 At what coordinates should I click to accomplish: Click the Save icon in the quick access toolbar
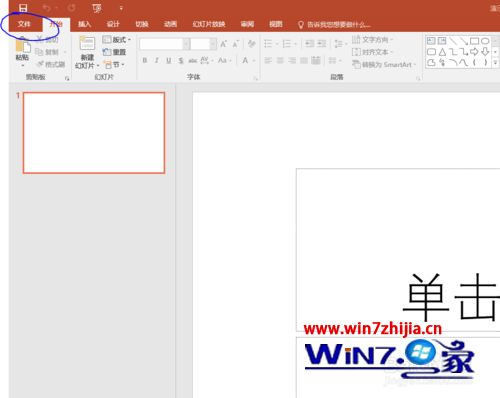(23, 7)
